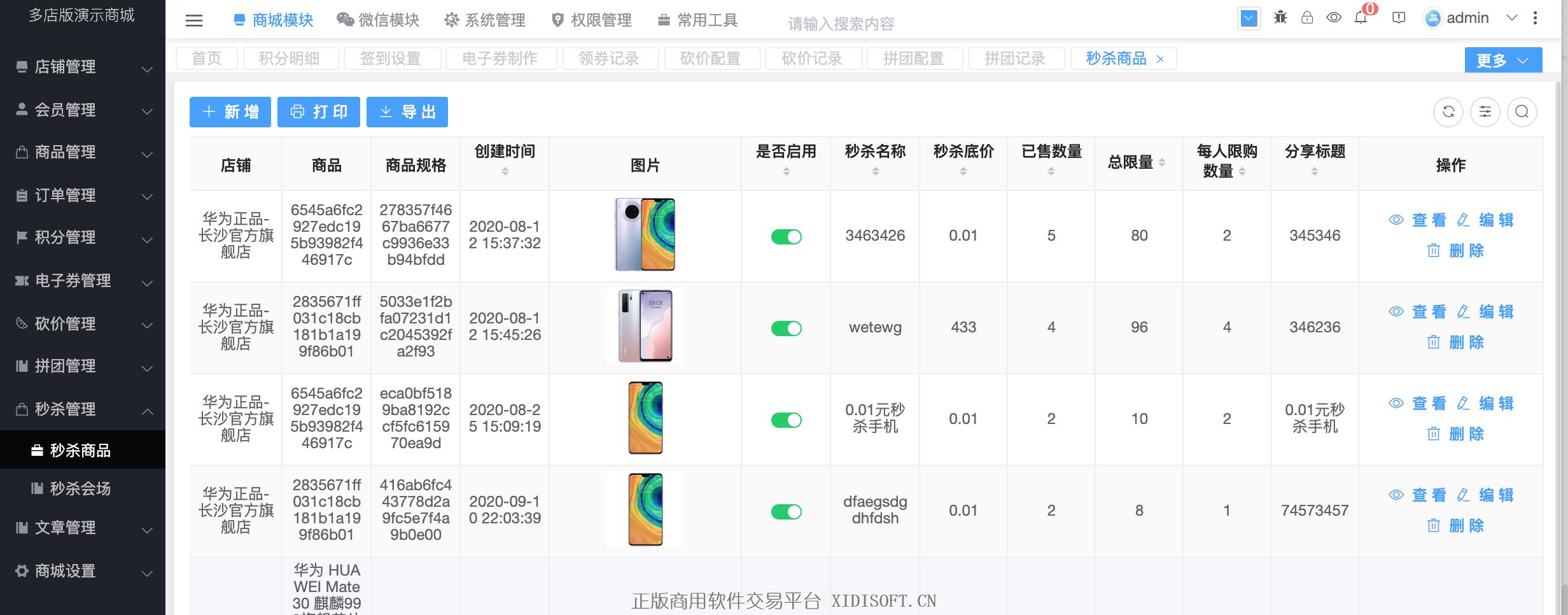Click the round search icon above table

[x=1522, y=112]
